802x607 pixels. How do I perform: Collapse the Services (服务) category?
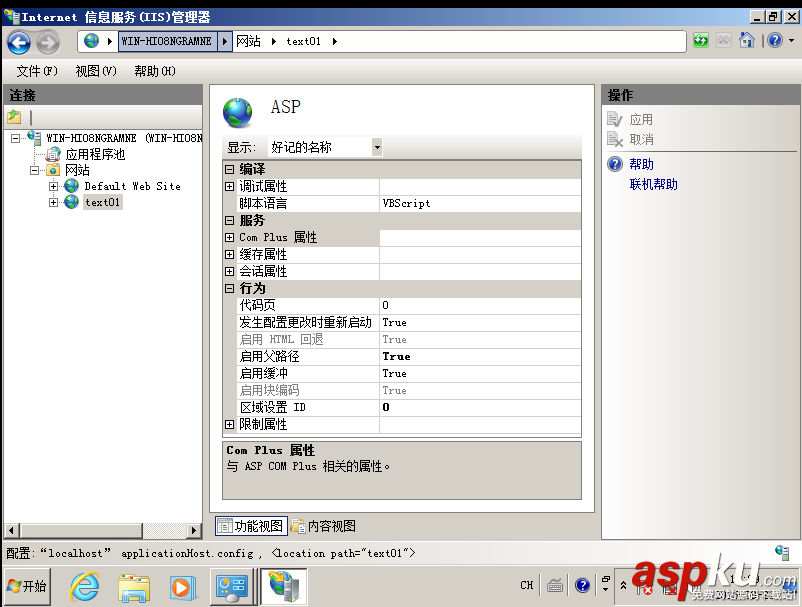(x=230, y=220)
